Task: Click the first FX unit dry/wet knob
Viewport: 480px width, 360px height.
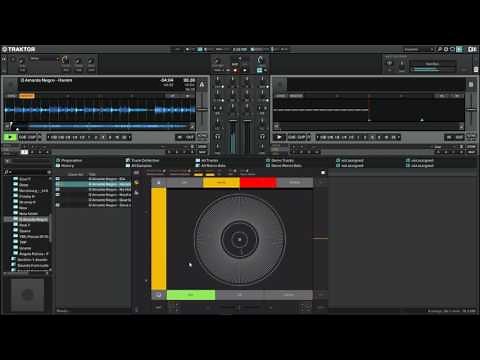Action: pos(22,61)
